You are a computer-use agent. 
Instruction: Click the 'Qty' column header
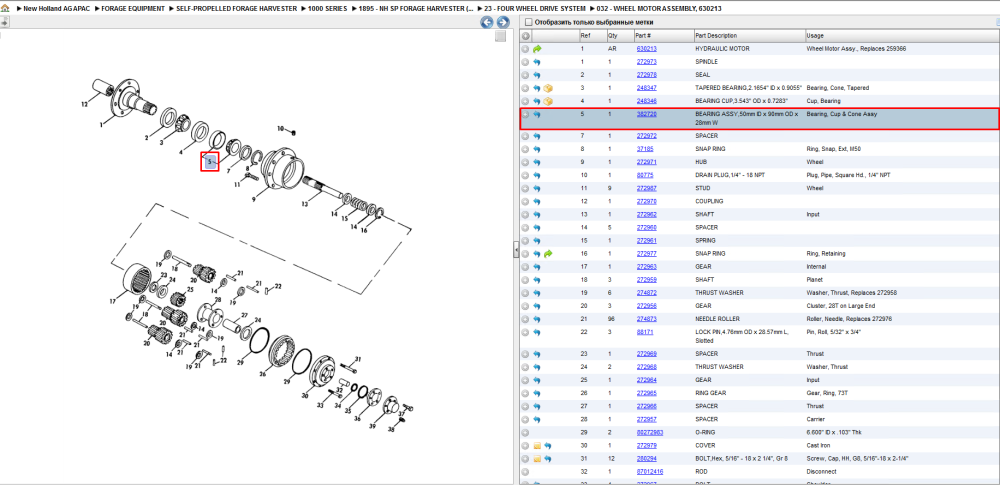tap(613, 36)
